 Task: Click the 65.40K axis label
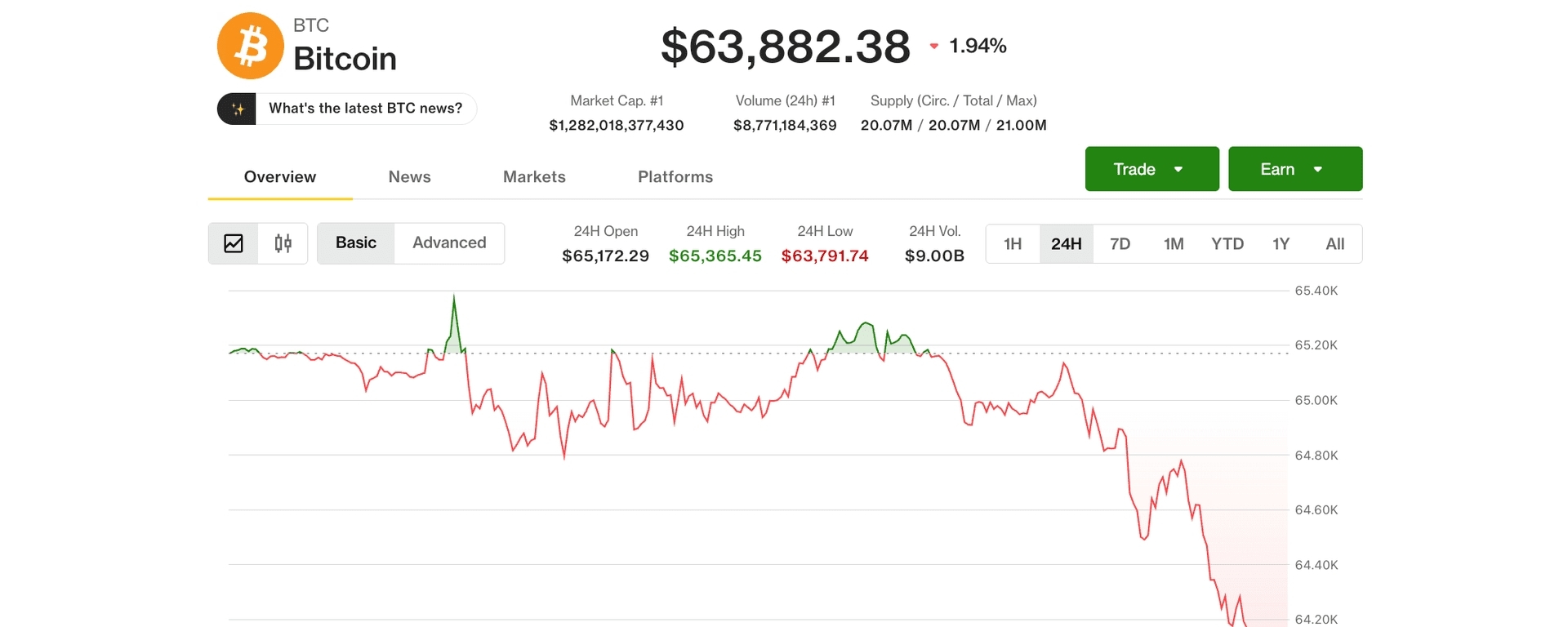(1316, 291)
